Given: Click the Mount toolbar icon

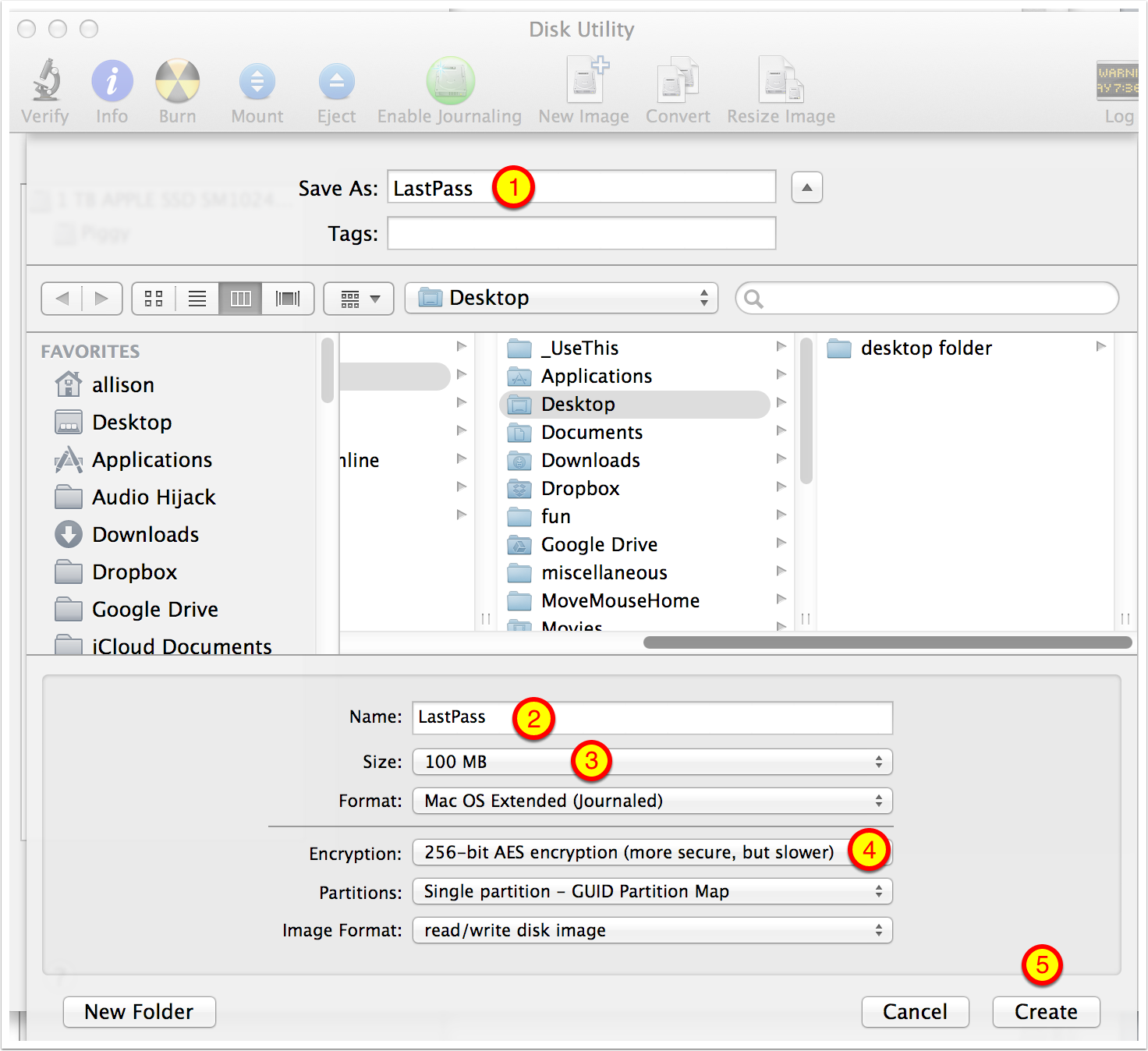Looking at the screenshot, I should click(x=257, y=82).
